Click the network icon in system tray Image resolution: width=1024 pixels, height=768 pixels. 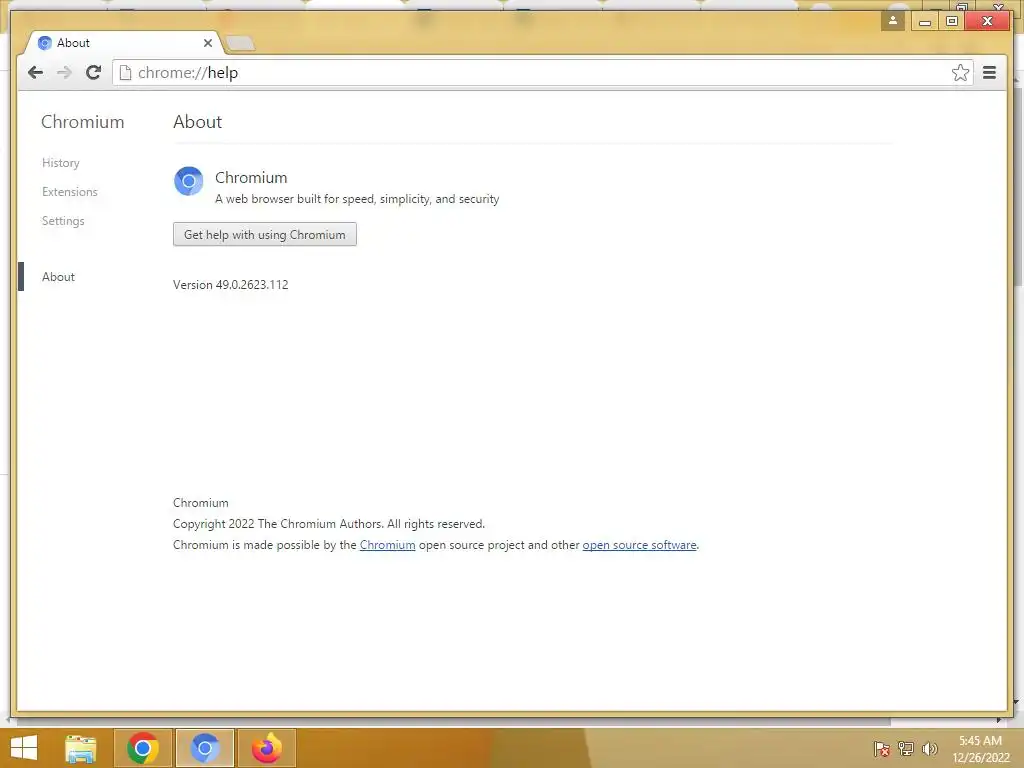tap(906, 748)
